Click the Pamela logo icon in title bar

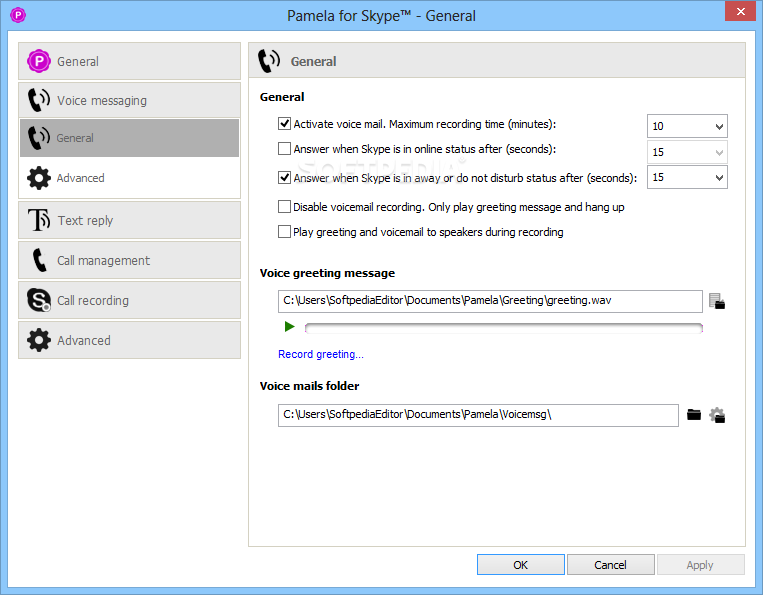(x=18, y=15)
